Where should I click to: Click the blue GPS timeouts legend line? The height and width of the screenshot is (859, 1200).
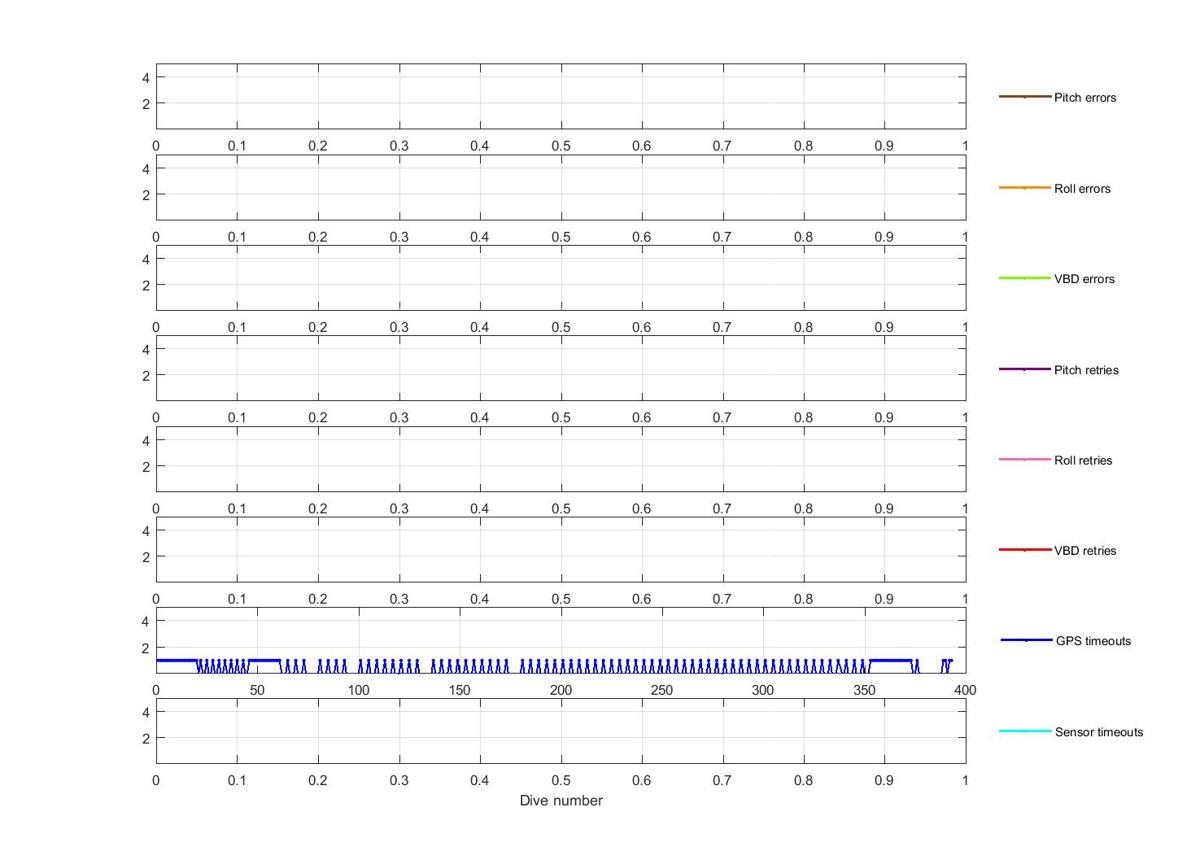tap(1026, 640)
